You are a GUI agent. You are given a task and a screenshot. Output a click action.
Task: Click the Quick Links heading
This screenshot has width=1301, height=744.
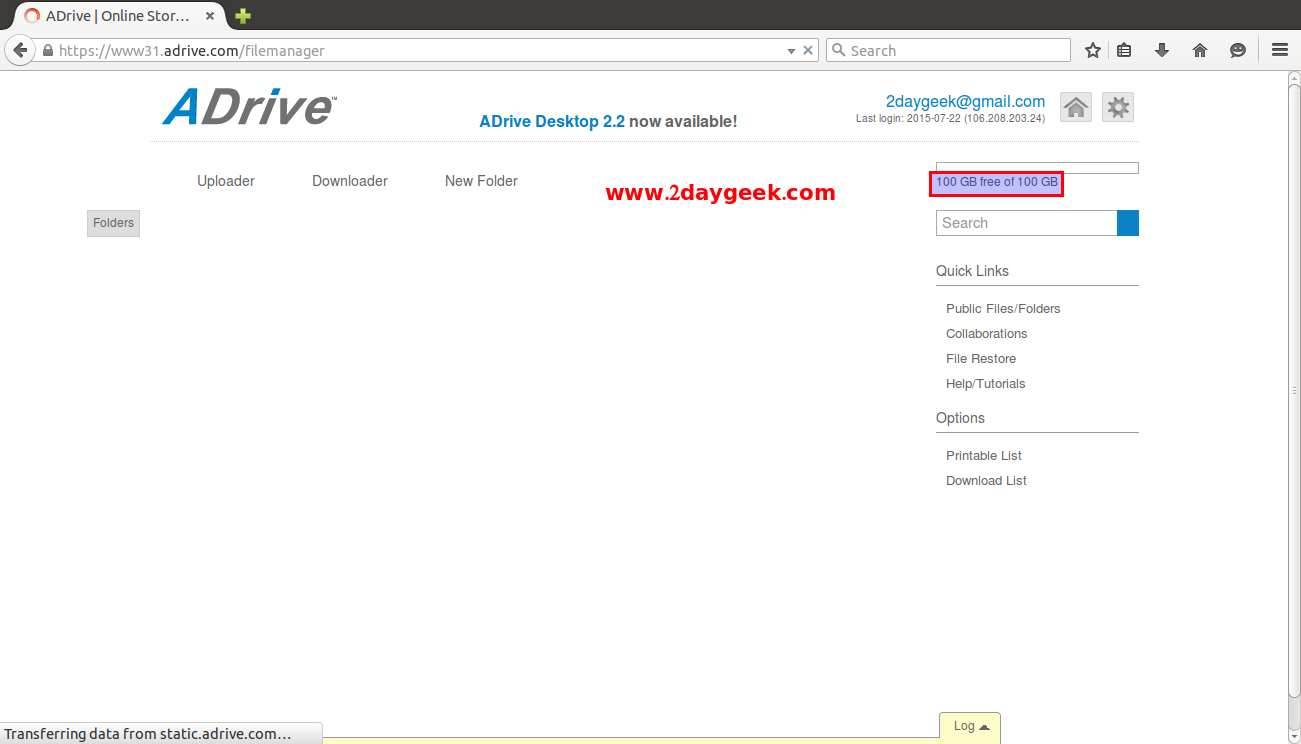(972, 271)
